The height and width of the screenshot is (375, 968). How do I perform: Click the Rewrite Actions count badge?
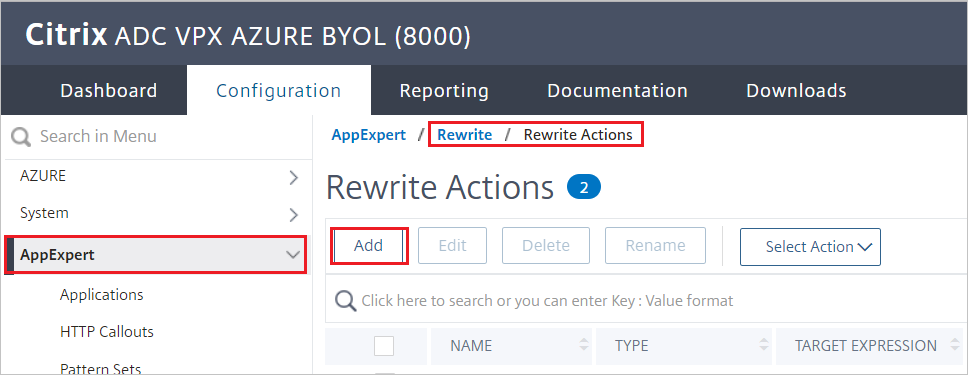[583, 187]
